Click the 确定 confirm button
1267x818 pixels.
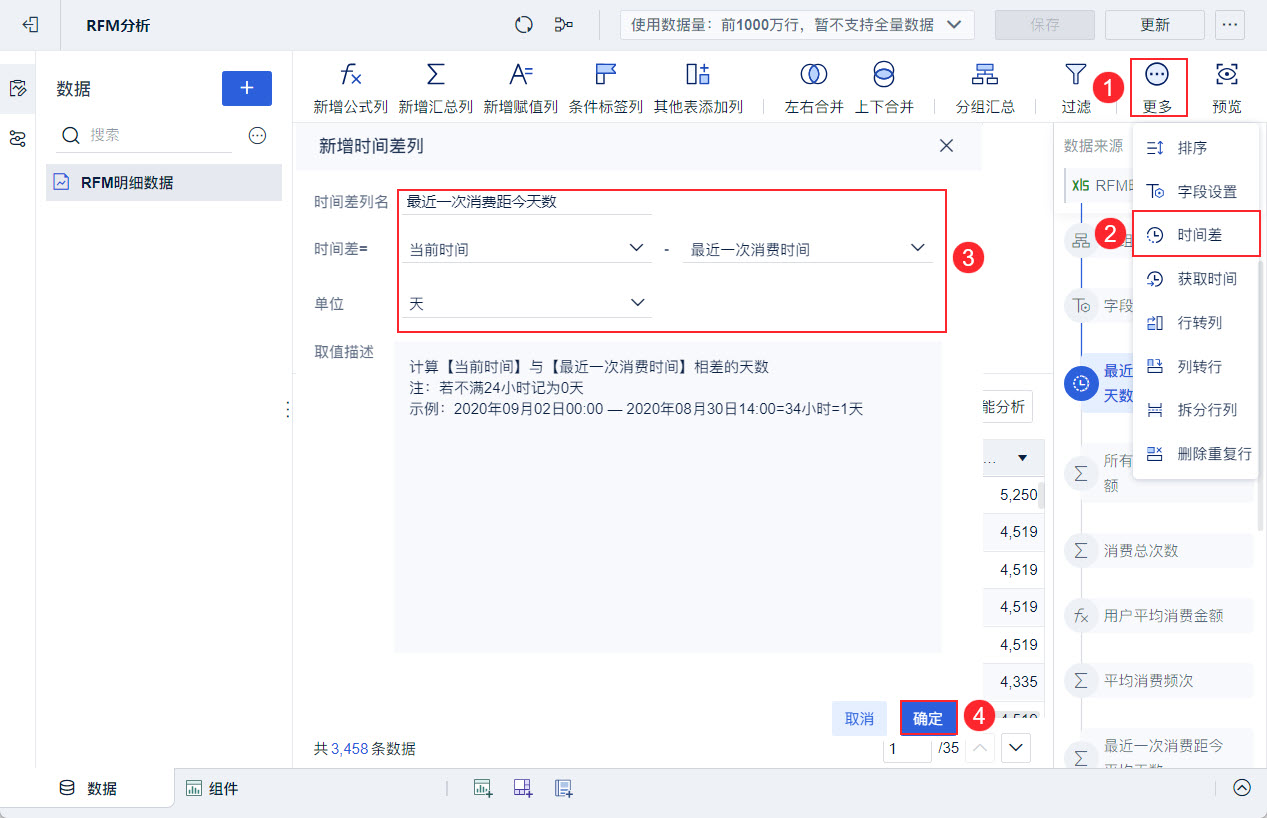(928, 718)
